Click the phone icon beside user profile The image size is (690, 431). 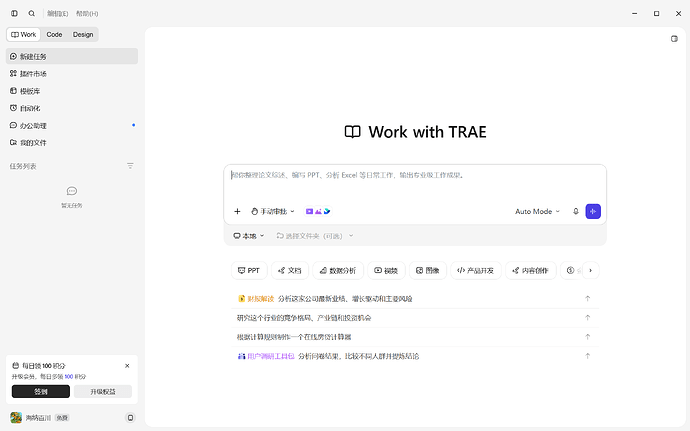[x=130, y=417]
